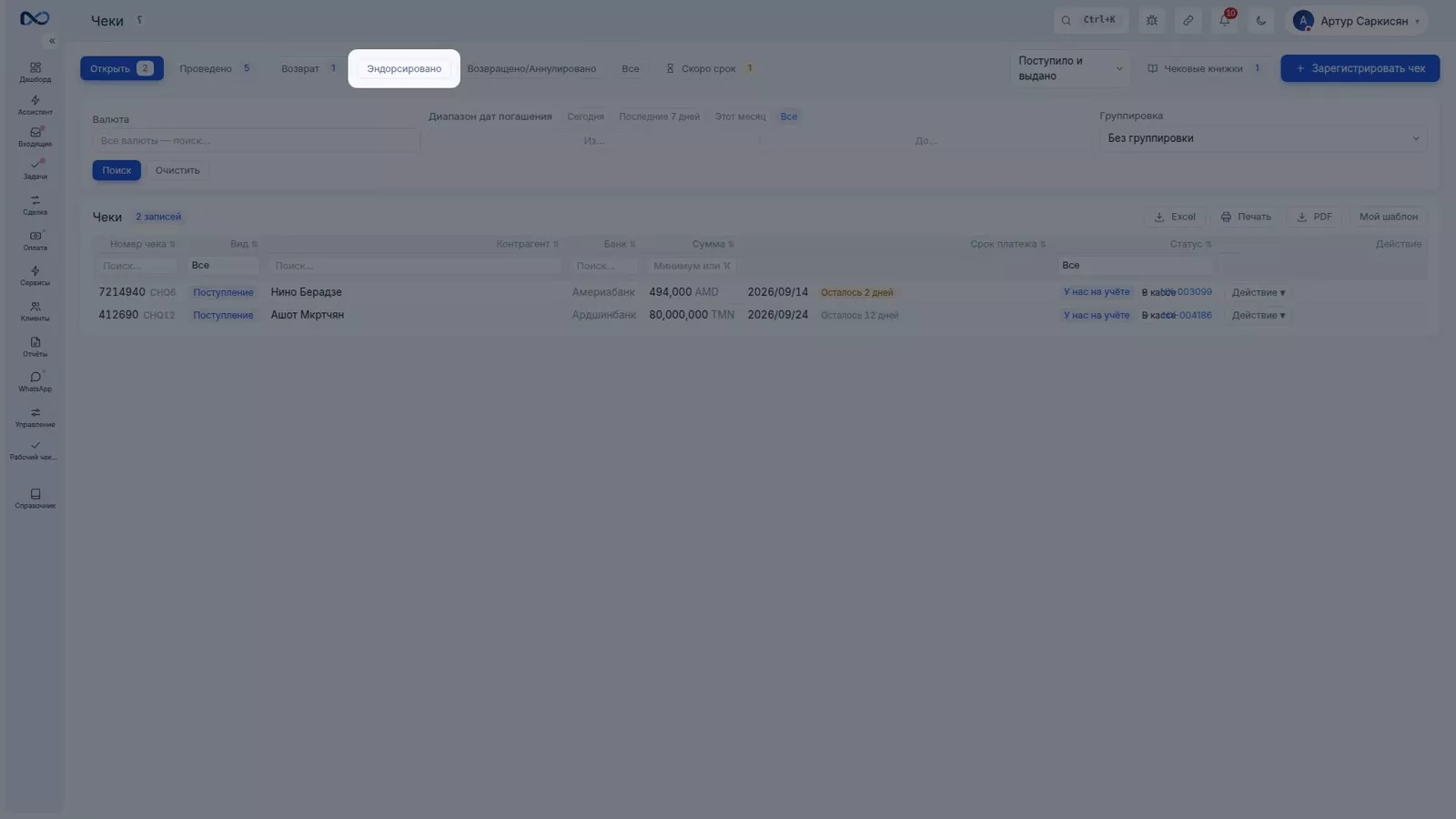
Task: Toggle dark mode moon icon
Action: (x=1261, y=20)
